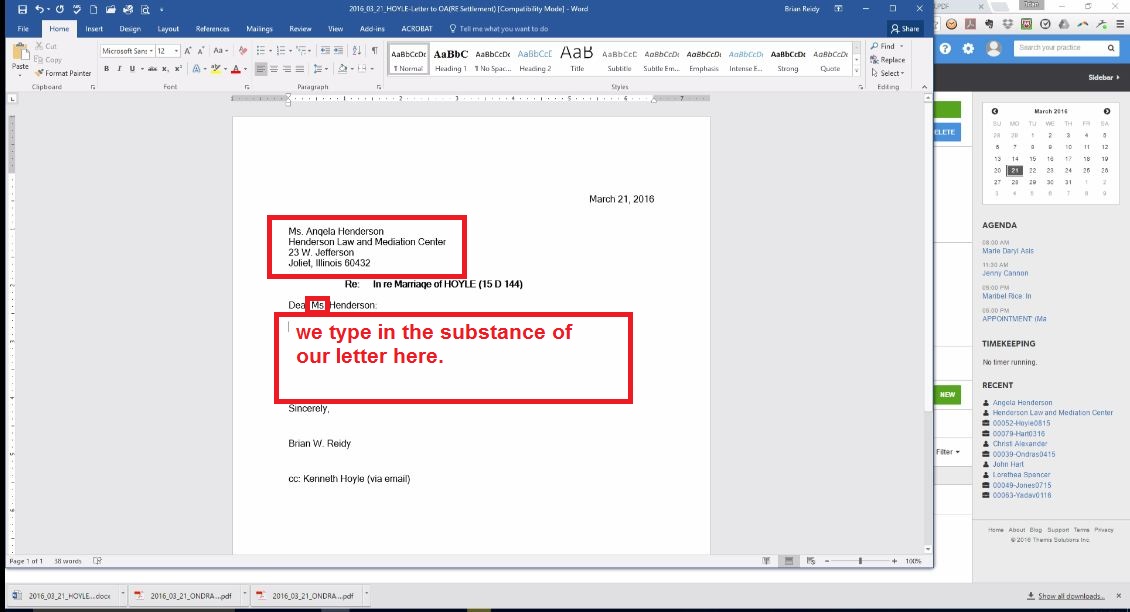This screenshot has width=1130, height=612.
Task: Open the Sort tool in the Paragraph group
Action: click(356, 50)
